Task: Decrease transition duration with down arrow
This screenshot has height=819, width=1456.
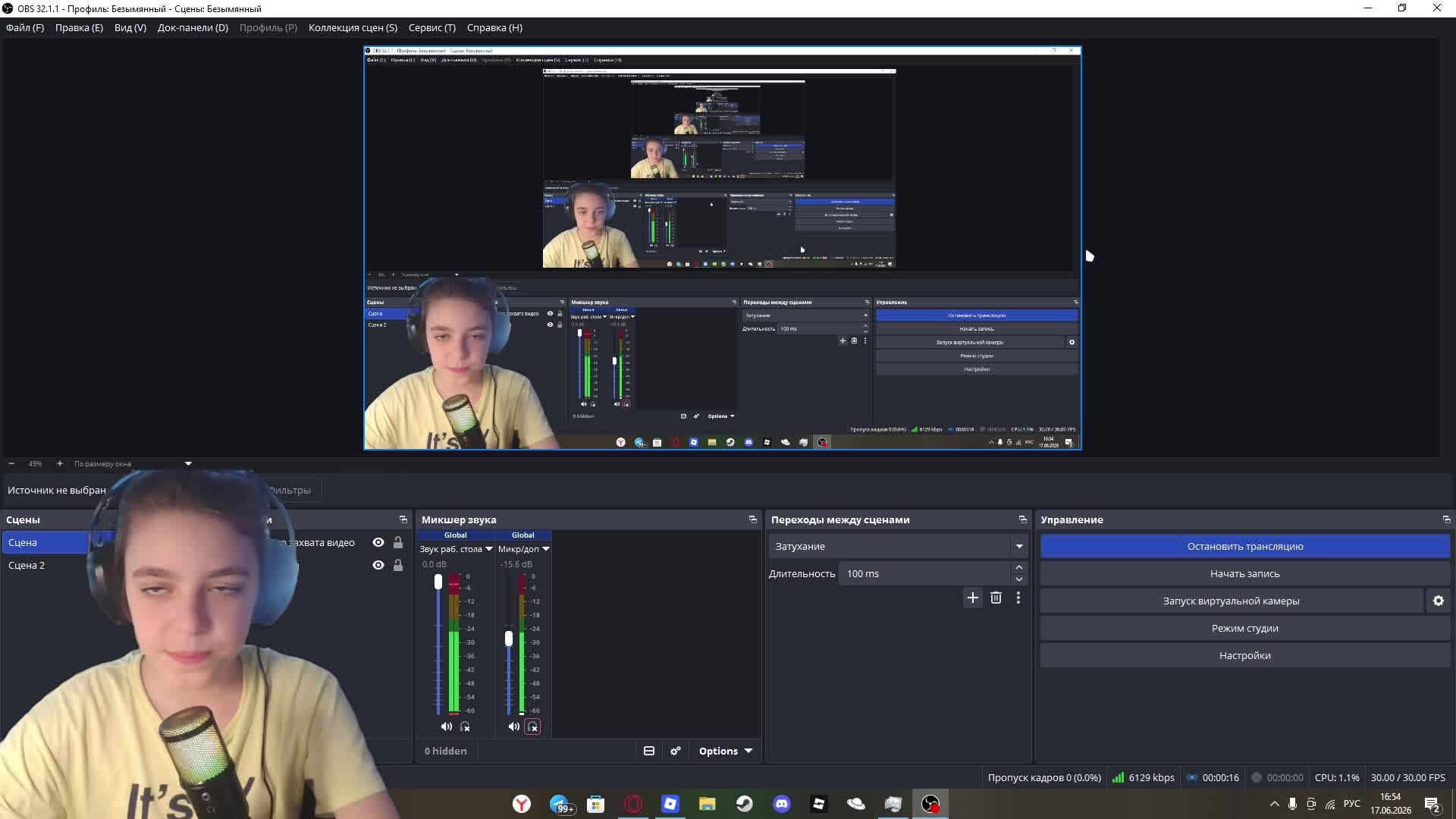Action: (1019, 579)
